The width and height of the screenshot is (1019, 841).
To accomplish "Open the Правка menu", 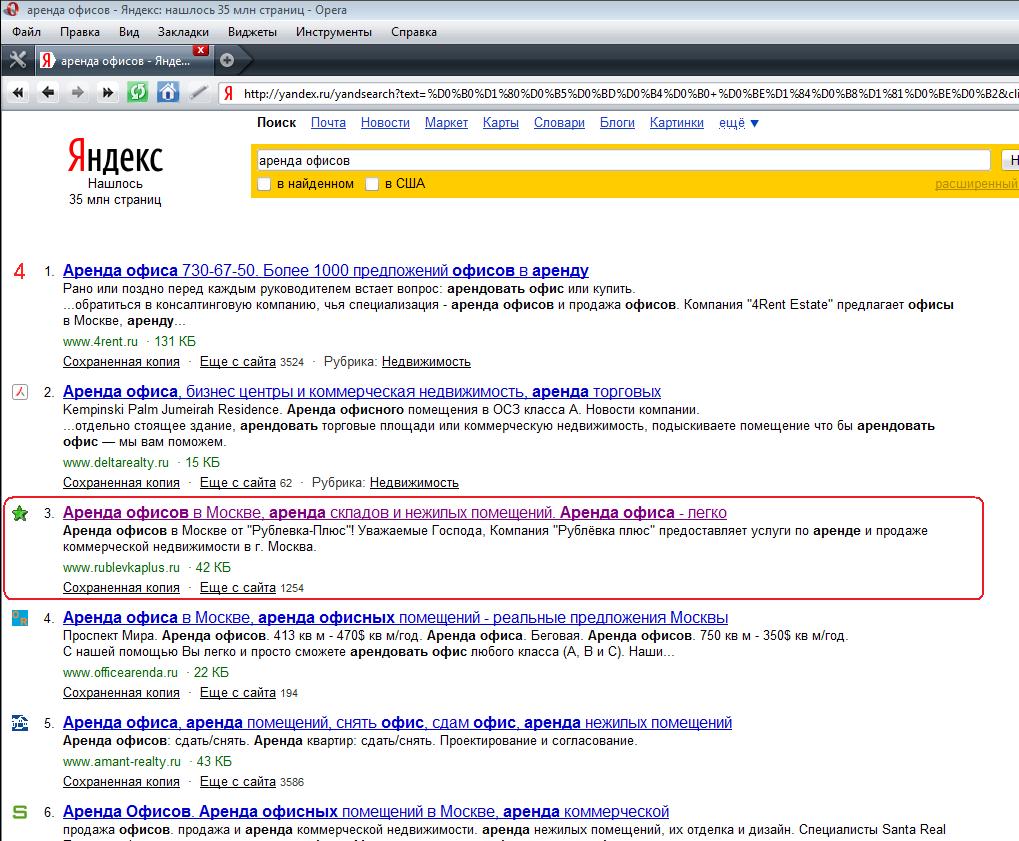I will coord(80,32).
